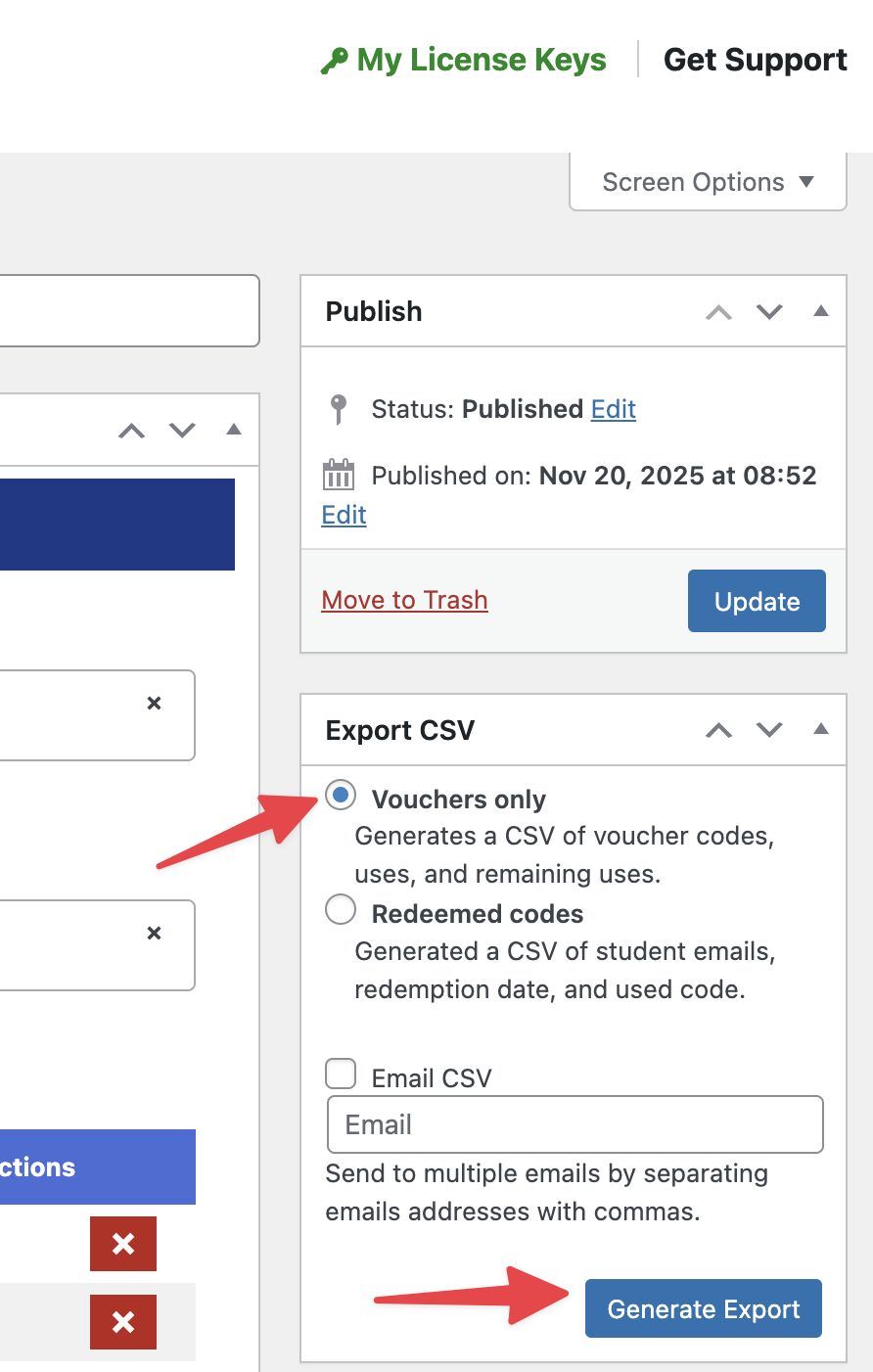Click the up arrow to move Publish box up
Viewport: 873px width, 1372px height.
pos(718,311)
